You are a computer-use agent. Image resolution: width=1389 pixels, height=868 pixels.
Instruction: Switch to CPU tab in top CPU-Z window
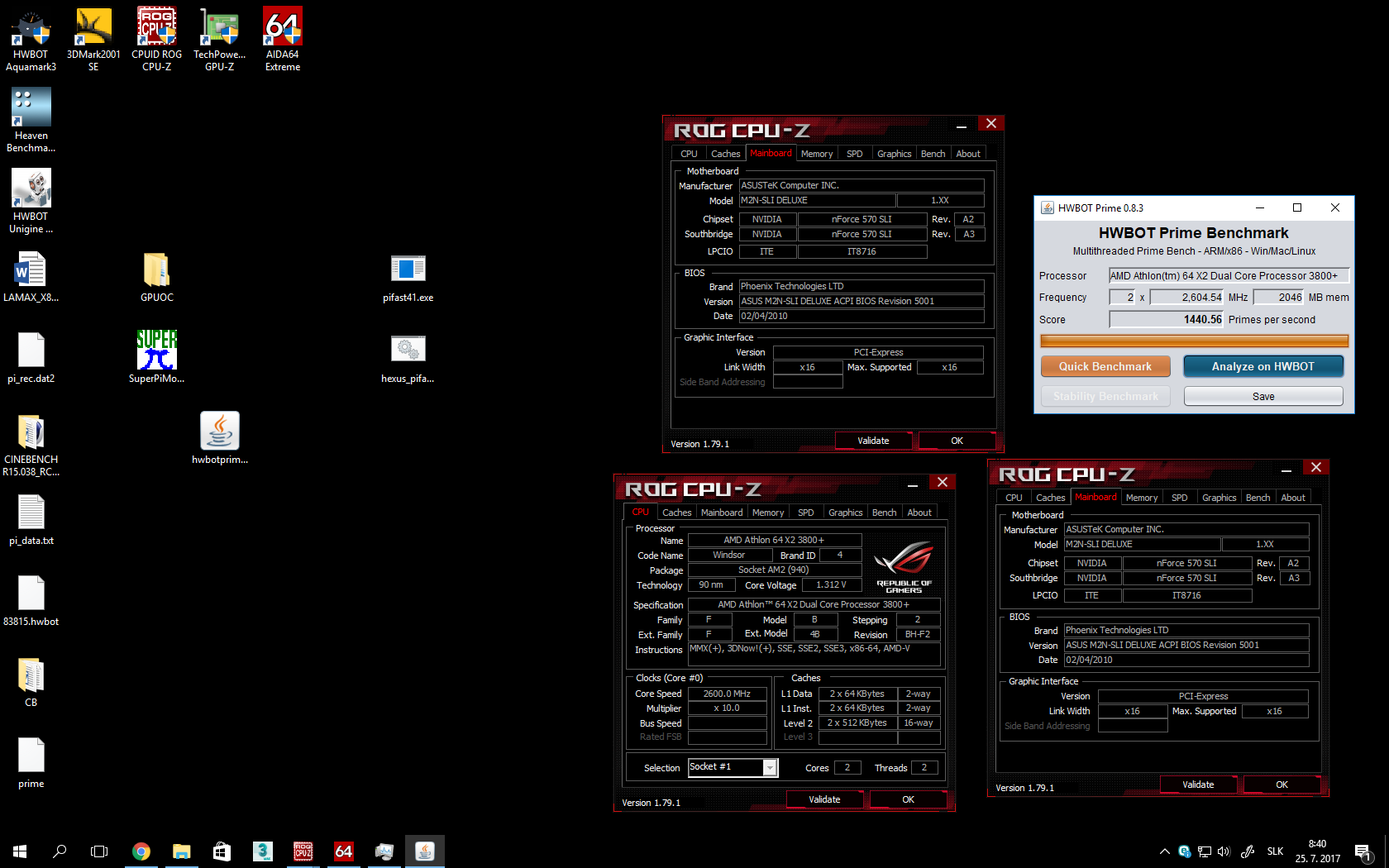[689, 154]
